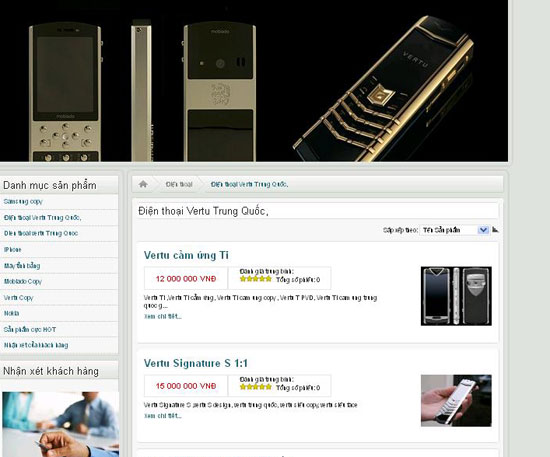The width and height of the screenshot is (550, 457).
Task: Open Vertu Copy category
Action: pyautogui.click(x=18, y=297)
